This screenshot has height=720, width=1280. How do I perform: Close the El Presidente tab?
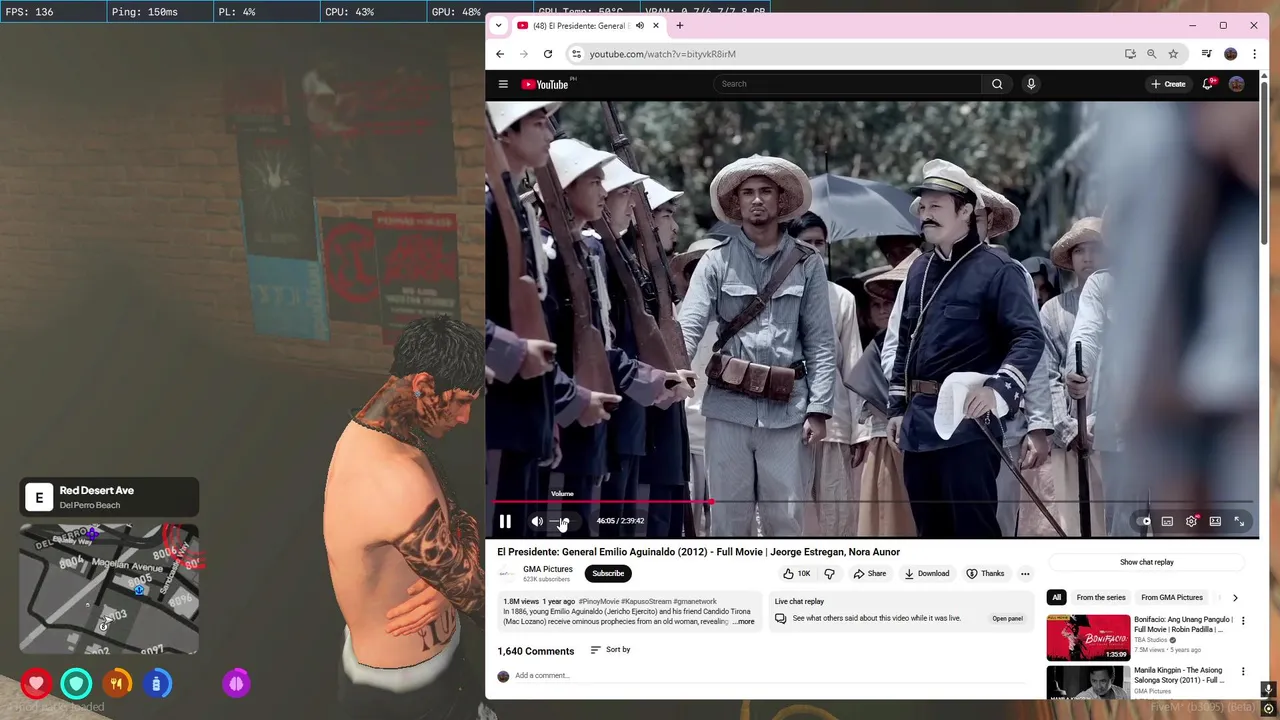click(x=656, y=26)
